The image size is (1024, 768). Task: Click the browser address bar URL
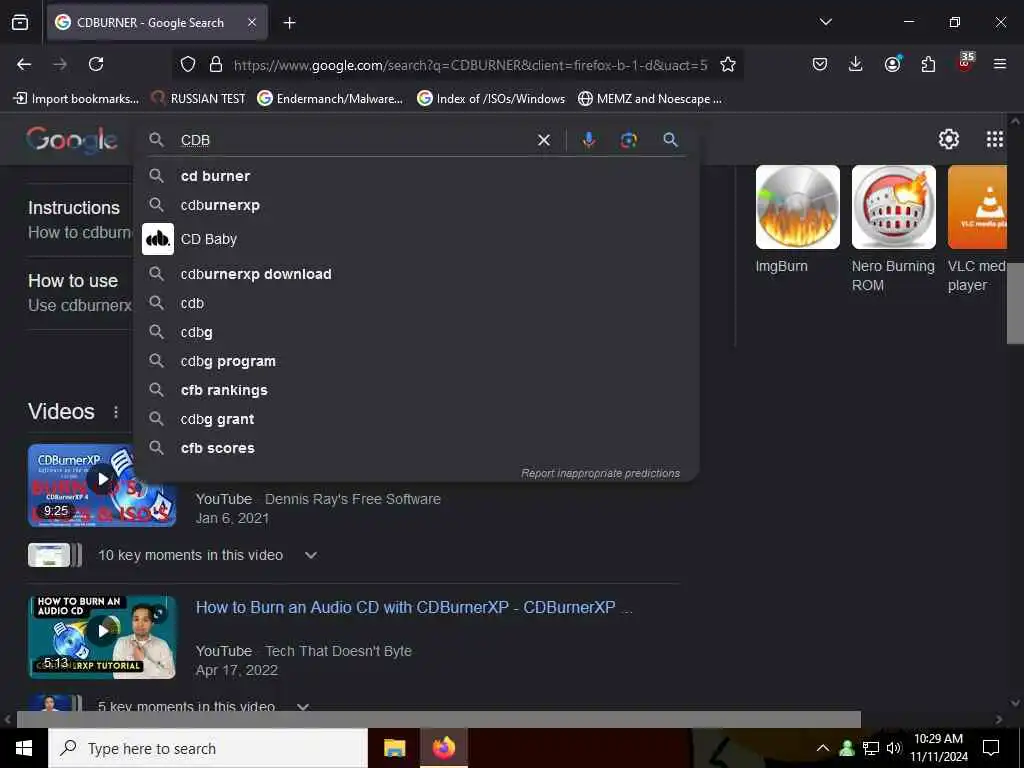point(470,65)
